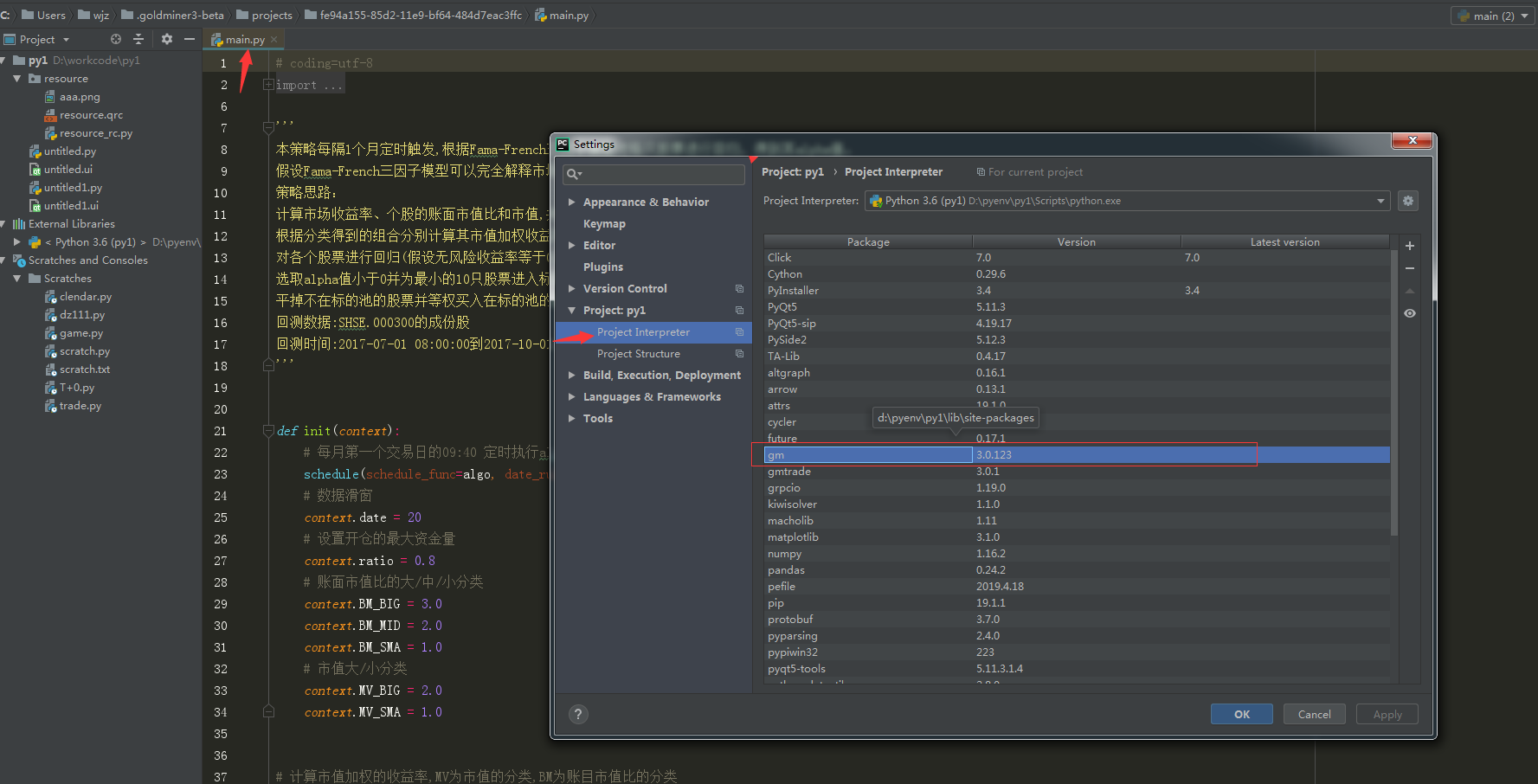Collapse External Libraries node
The height and width of the screenshot is (784, 1538).
pyautogui.click(x=3, y=224)
